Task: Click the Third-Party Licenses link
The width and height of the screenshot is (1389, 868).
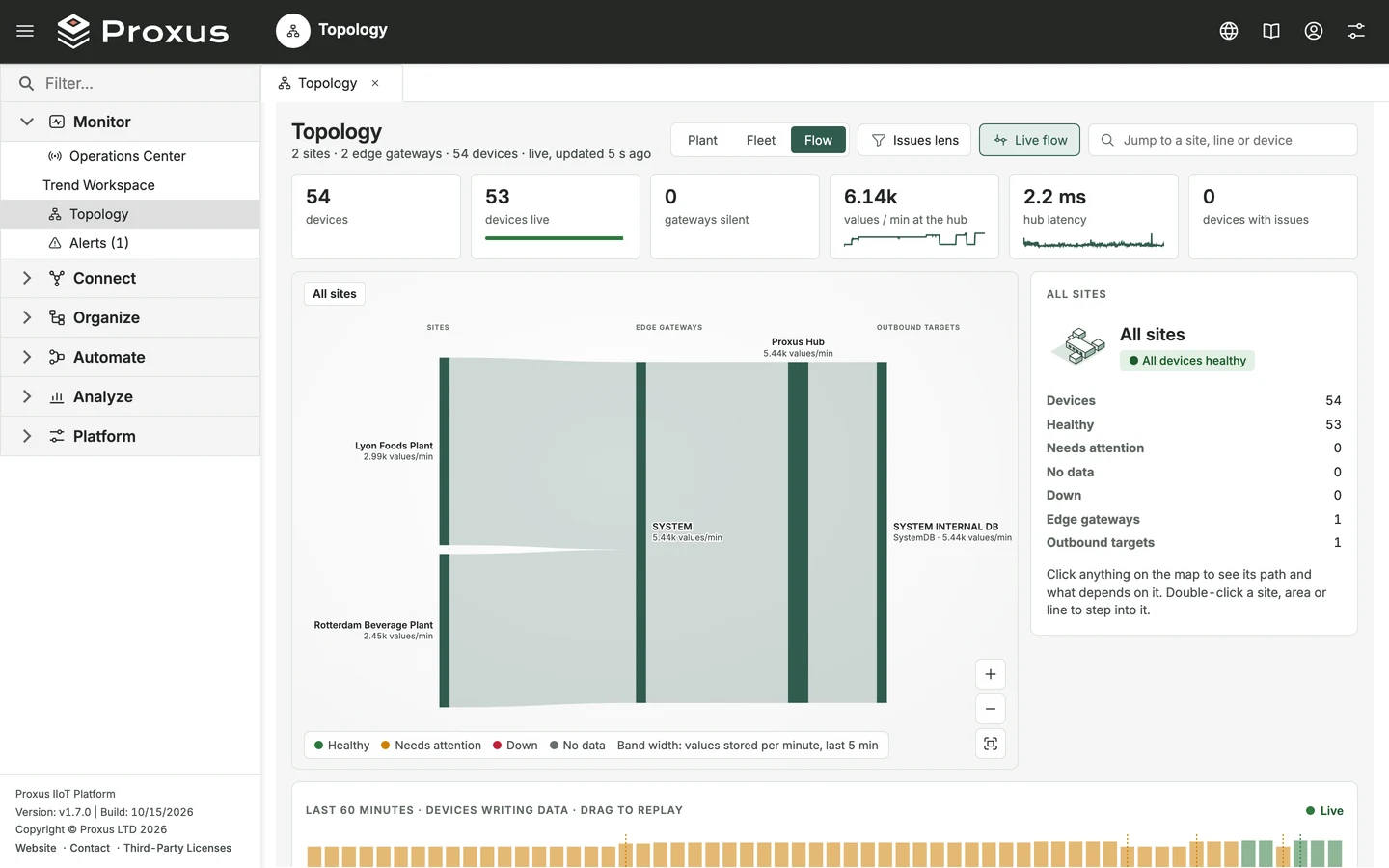Action: click(177, 848)
